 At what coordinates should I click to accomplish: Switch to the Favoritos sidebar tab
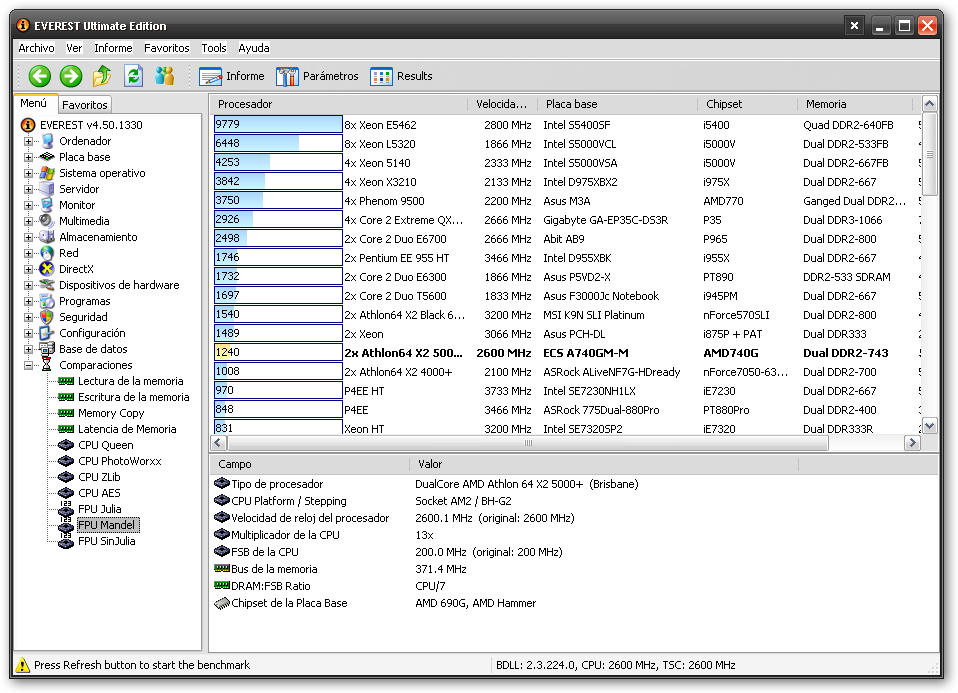tap(84, 104)
